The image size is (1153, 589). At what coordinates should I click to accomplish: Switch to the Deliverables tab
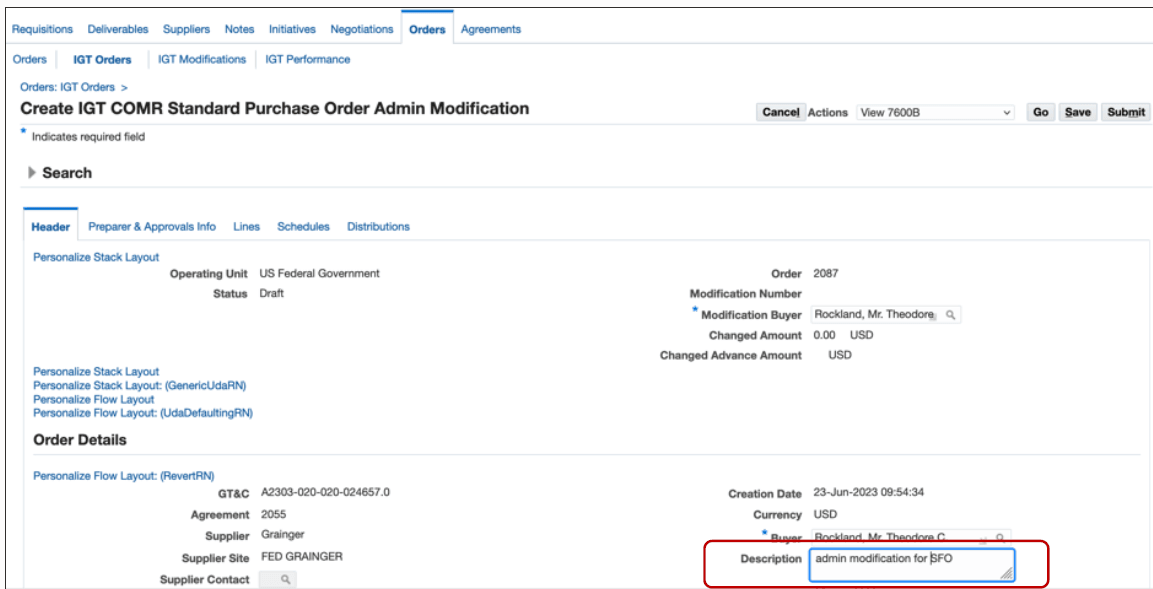tap(118, 29)
